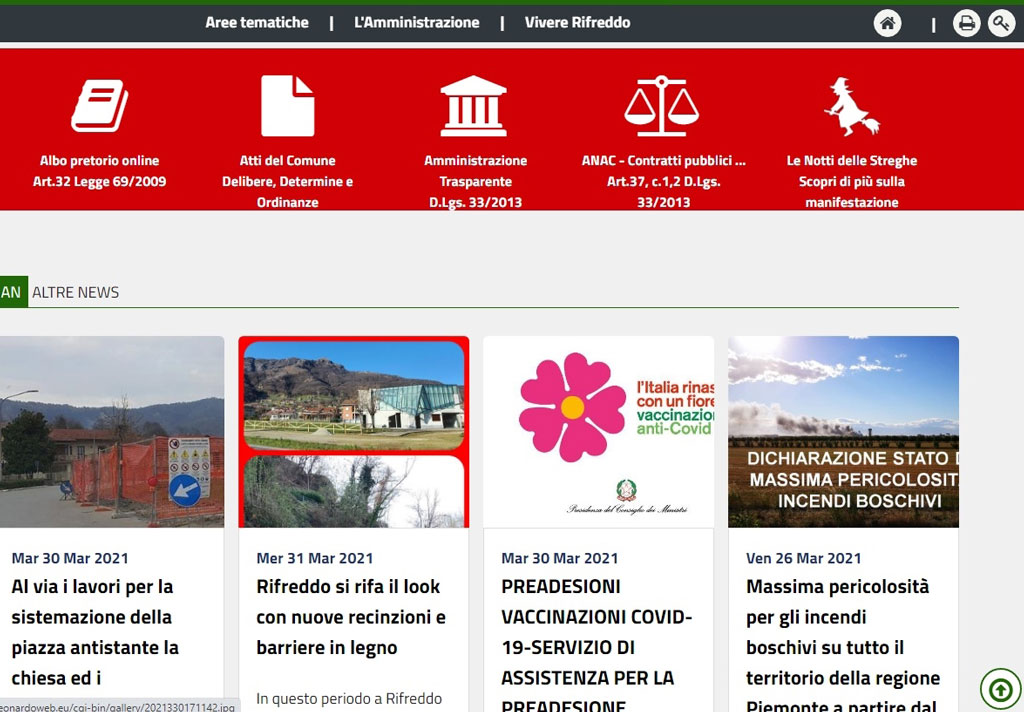Open PREADESIONI VACCINAZIONI COVID-19 article

(x=596, y=644)
